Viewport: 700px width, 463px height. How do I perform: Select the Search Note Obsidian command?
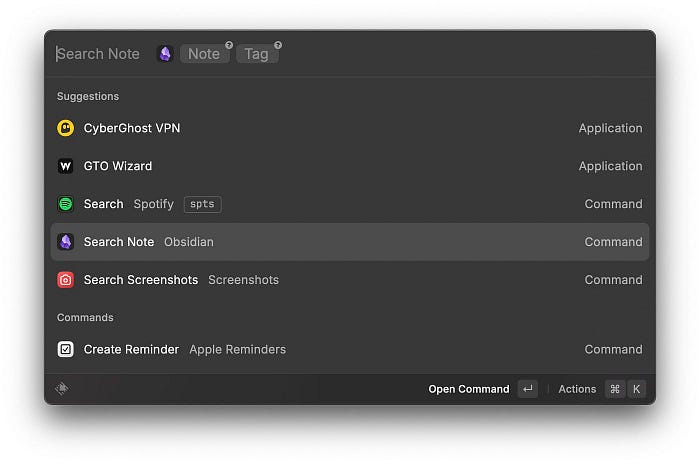[350, 242]
